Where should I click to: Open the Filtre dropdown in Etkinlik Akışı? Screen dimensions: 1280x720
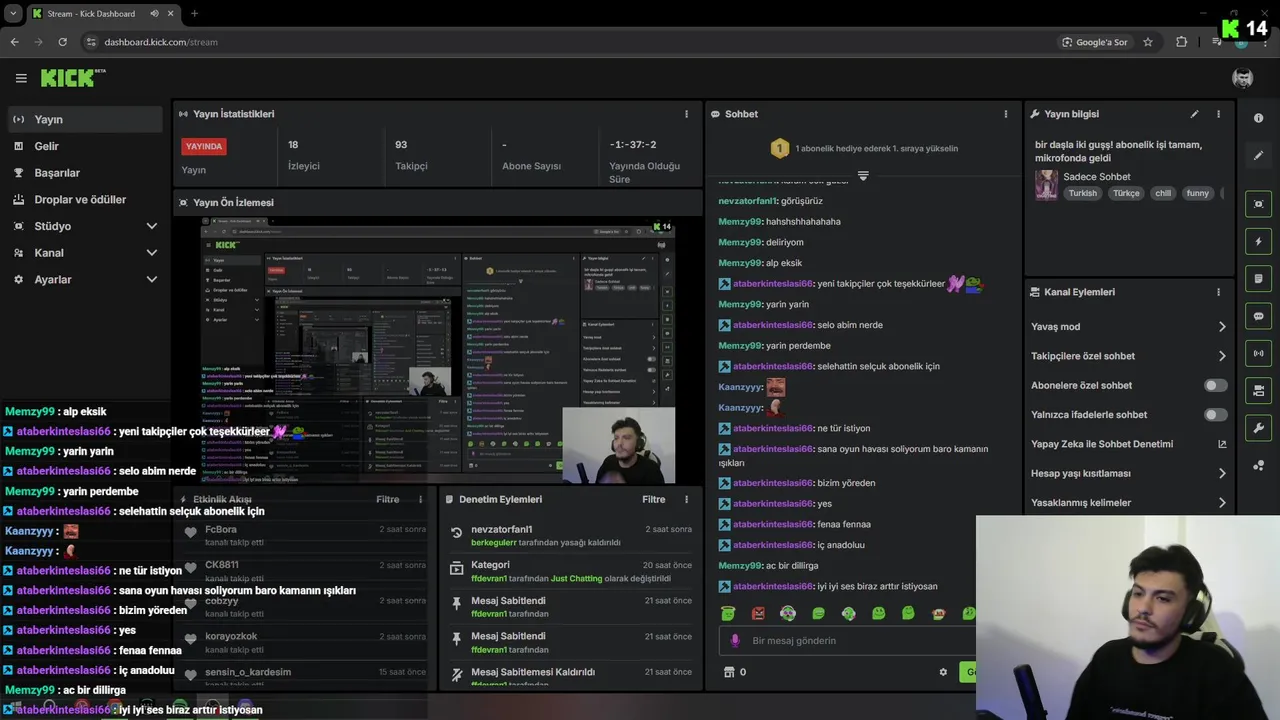click(x=387, y=499)
